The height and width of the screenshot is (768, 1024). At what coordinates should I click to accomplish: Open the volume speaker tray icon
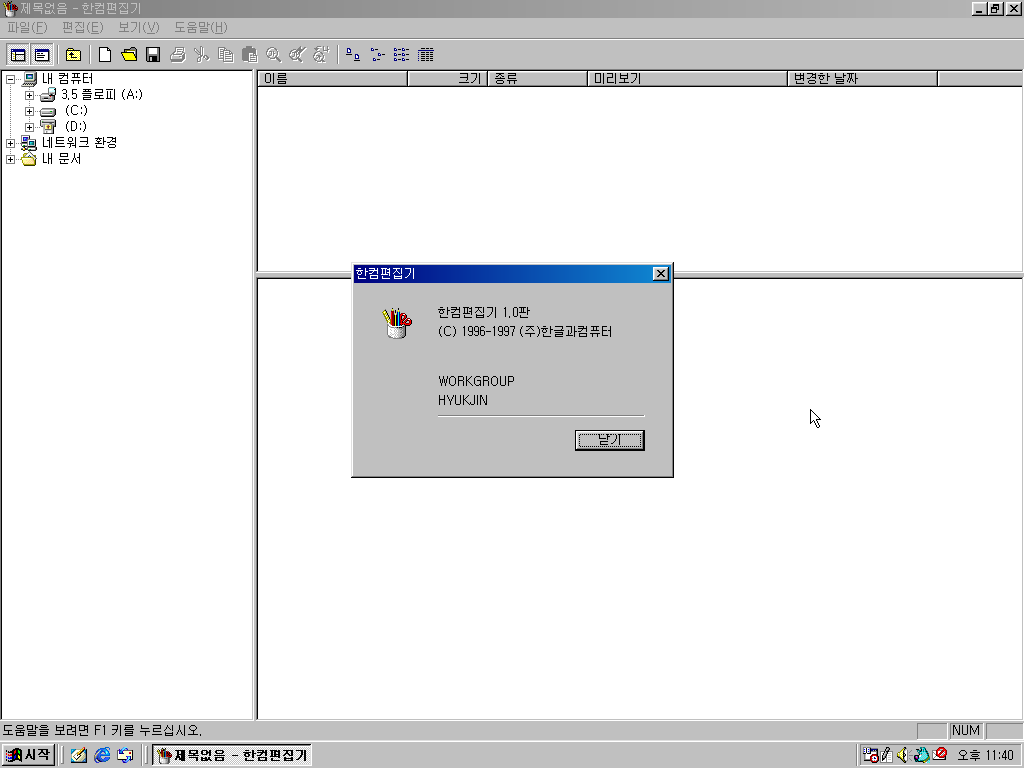point(903,755)
